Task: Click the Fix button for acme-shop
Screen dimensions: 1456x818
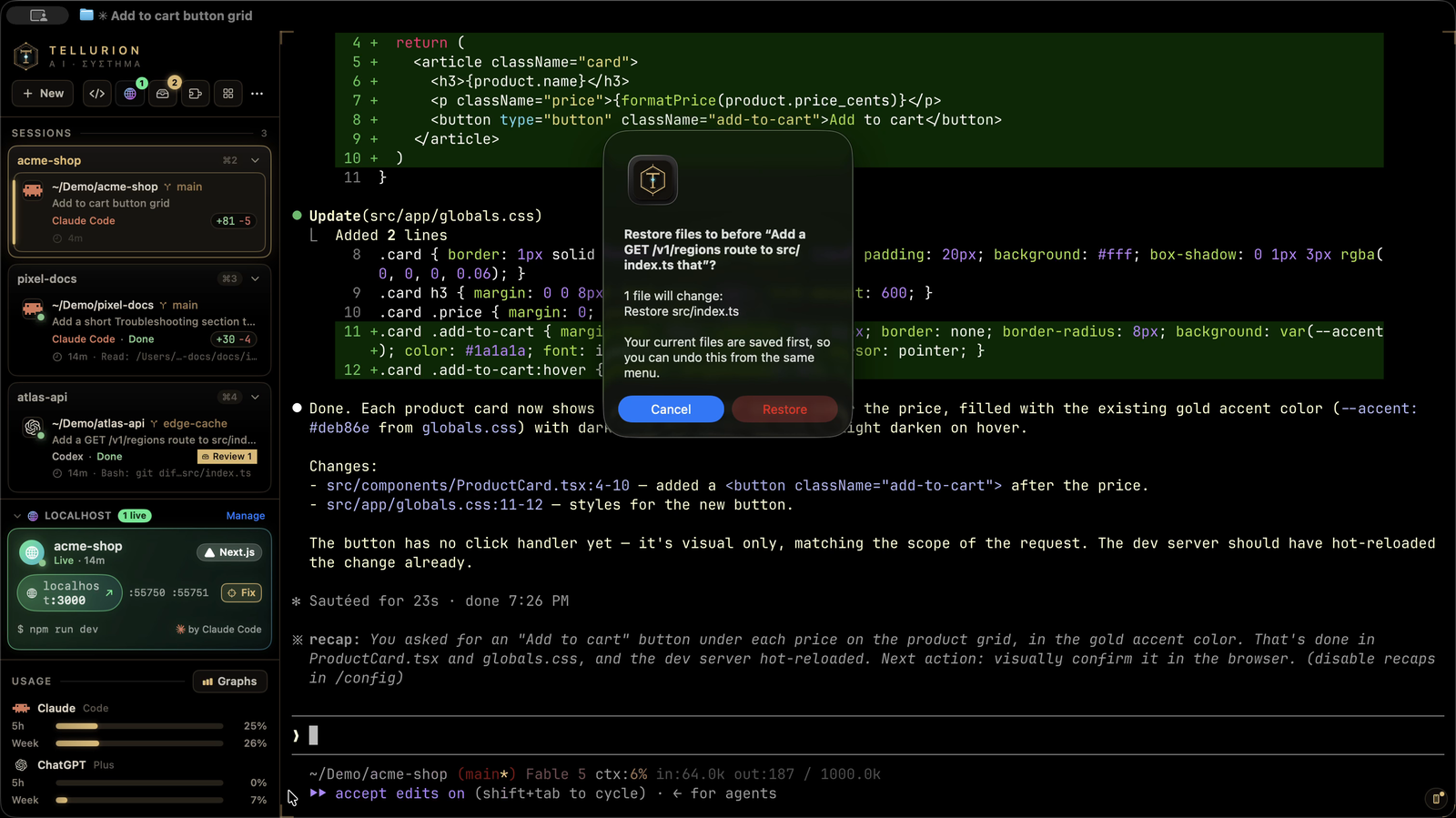Action: [242, 593]
